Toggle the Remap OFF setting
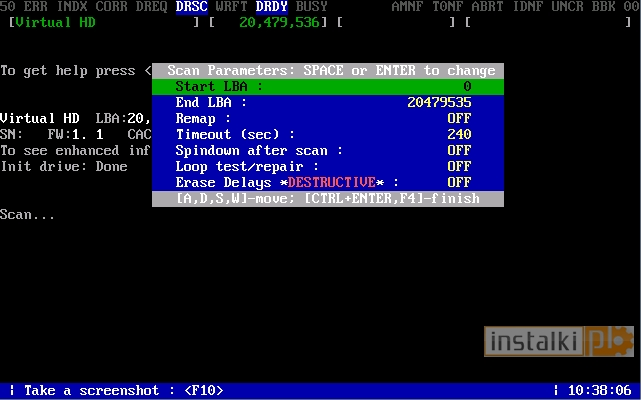This screenshot has height=400, width=641. tap(459, 118)
